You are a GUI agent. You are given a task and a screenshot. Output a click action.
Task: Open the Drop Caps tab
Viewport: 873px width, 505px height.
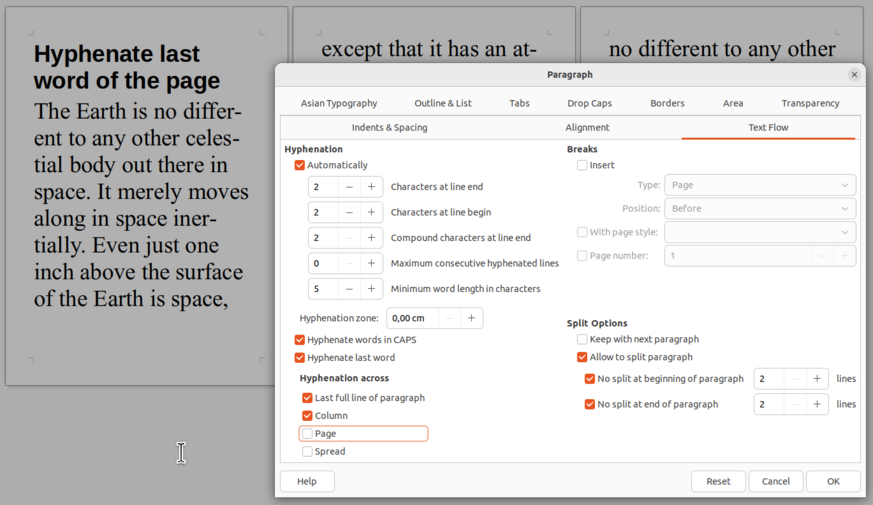590,103
